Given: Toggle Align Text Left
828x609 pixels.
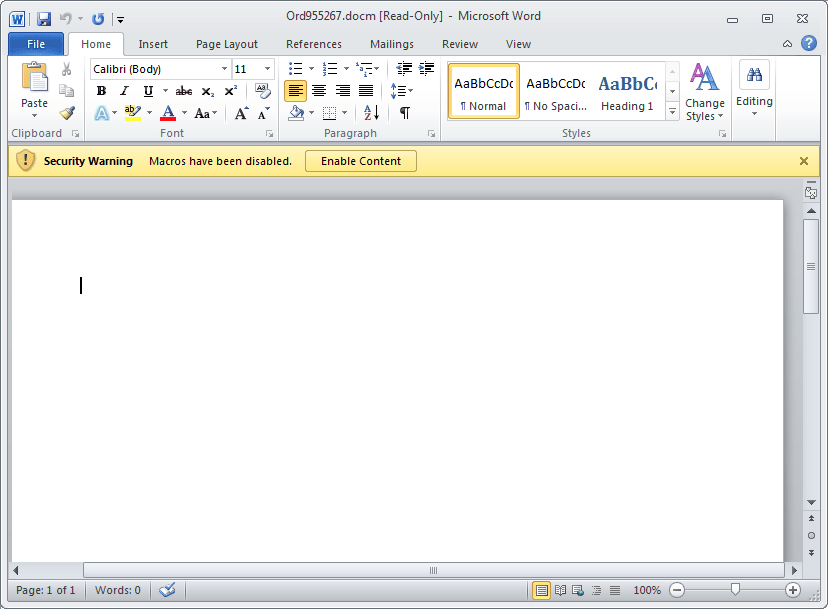Looking at the screenshot, I should [296, 91].
